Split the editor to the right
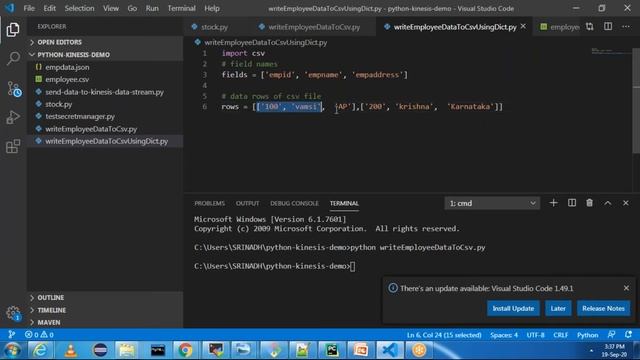Viewport: 640px width, 360px height. coord(608,27)
